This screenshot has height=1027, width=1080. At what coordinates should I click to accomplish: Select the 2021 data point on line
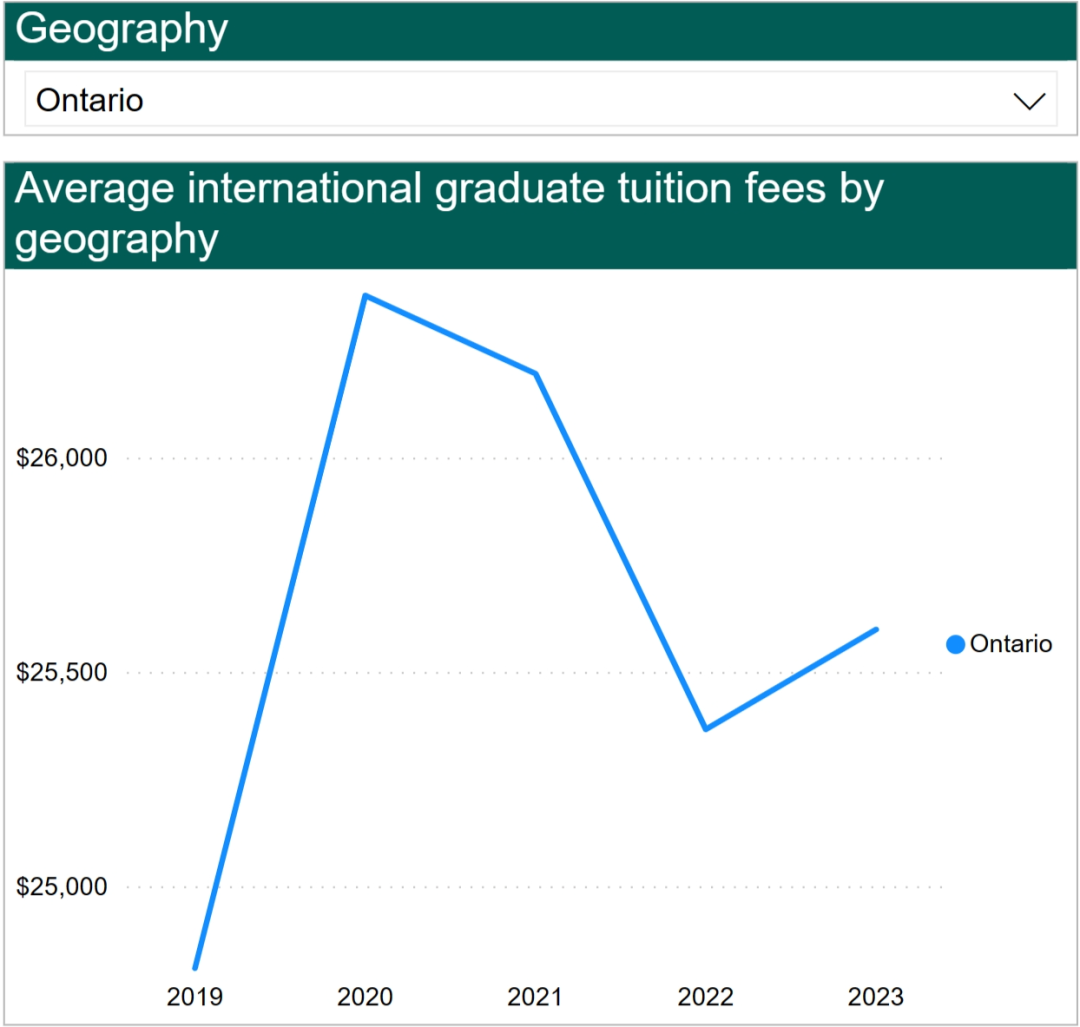click(x=536, y=373)
